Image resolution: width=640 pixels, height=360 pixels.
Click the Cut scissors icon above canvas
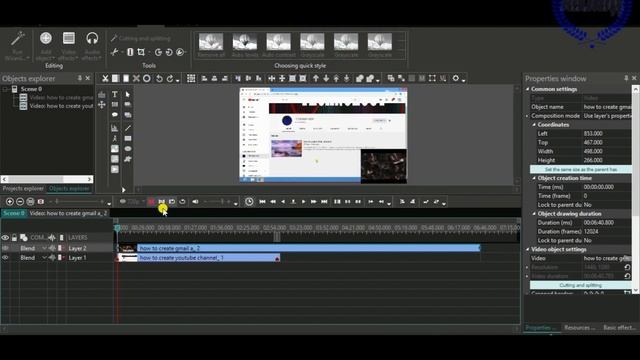[105, 78]
